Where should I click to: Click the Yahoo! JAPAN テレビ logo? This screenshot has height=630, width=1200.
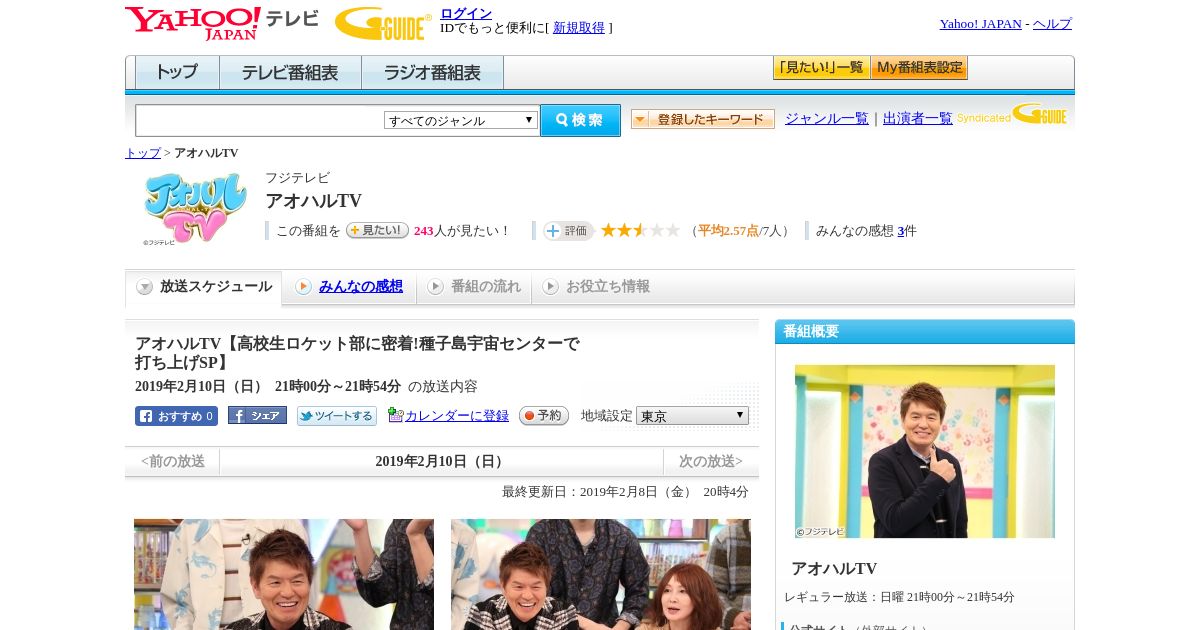point(222,23)
